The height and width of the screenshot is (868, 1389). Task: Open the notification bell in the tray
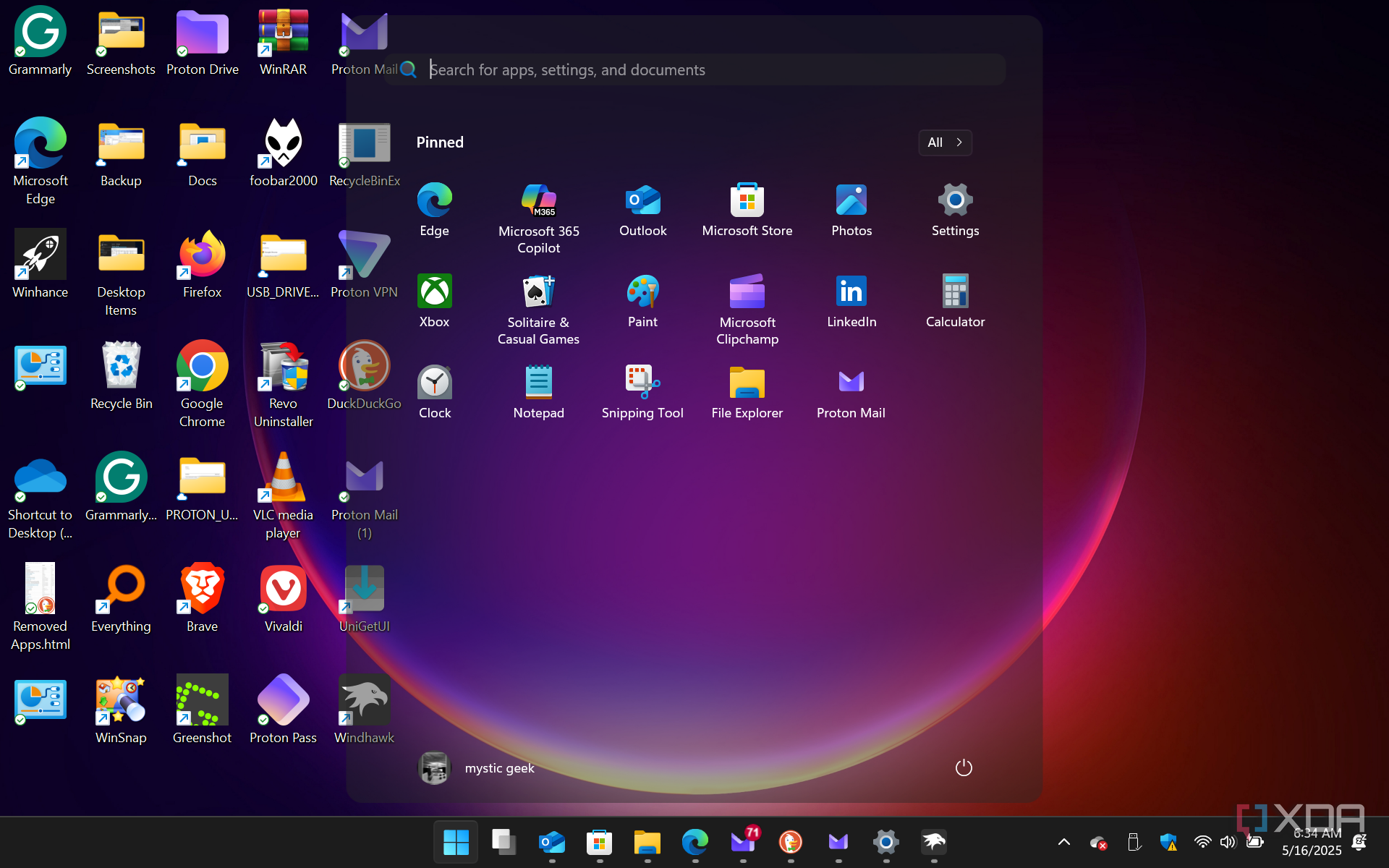pyautogui.click(x=1359, y=842)
